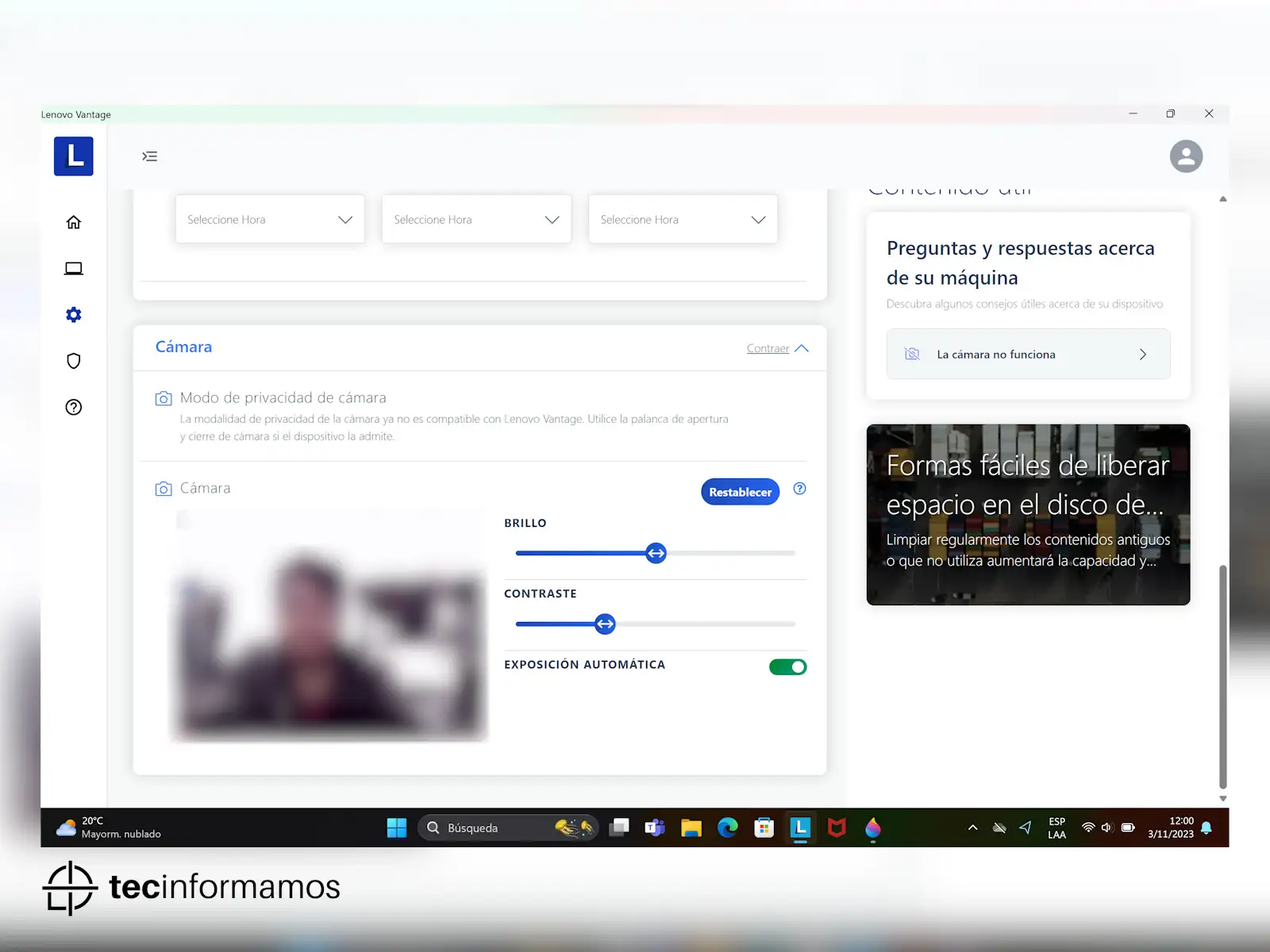Open the Home page in sidebar
This screenshot has height=952, width=1270.
[74, 222]
